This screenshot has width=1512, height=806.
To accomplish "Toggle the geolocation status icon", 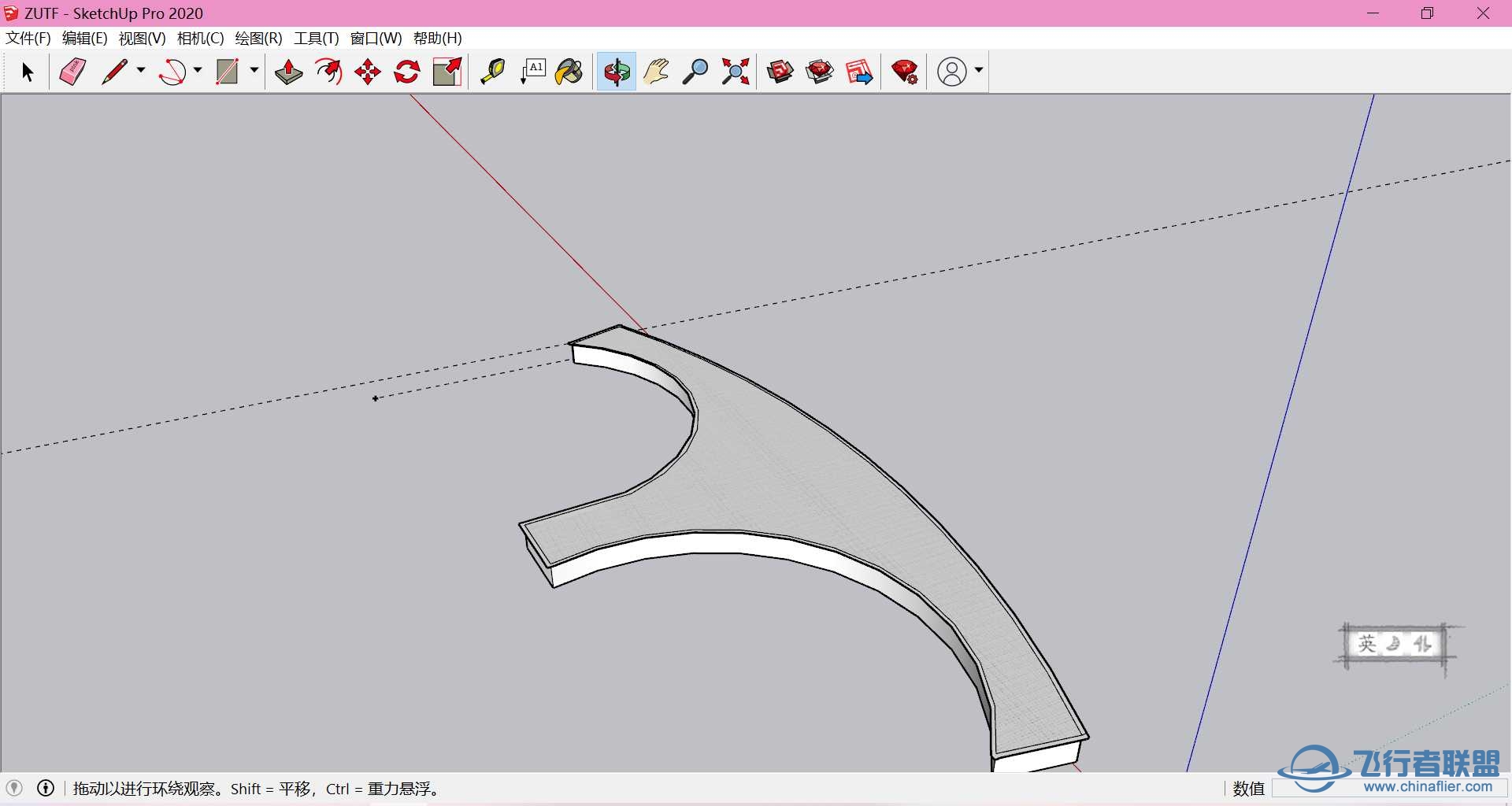I will [x=14, y=788].
